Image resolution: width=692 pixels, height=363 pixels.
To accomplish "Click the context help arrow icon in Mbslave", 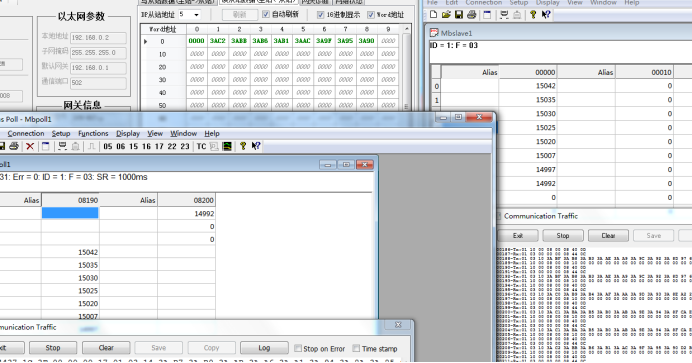I will pos(546,15).
